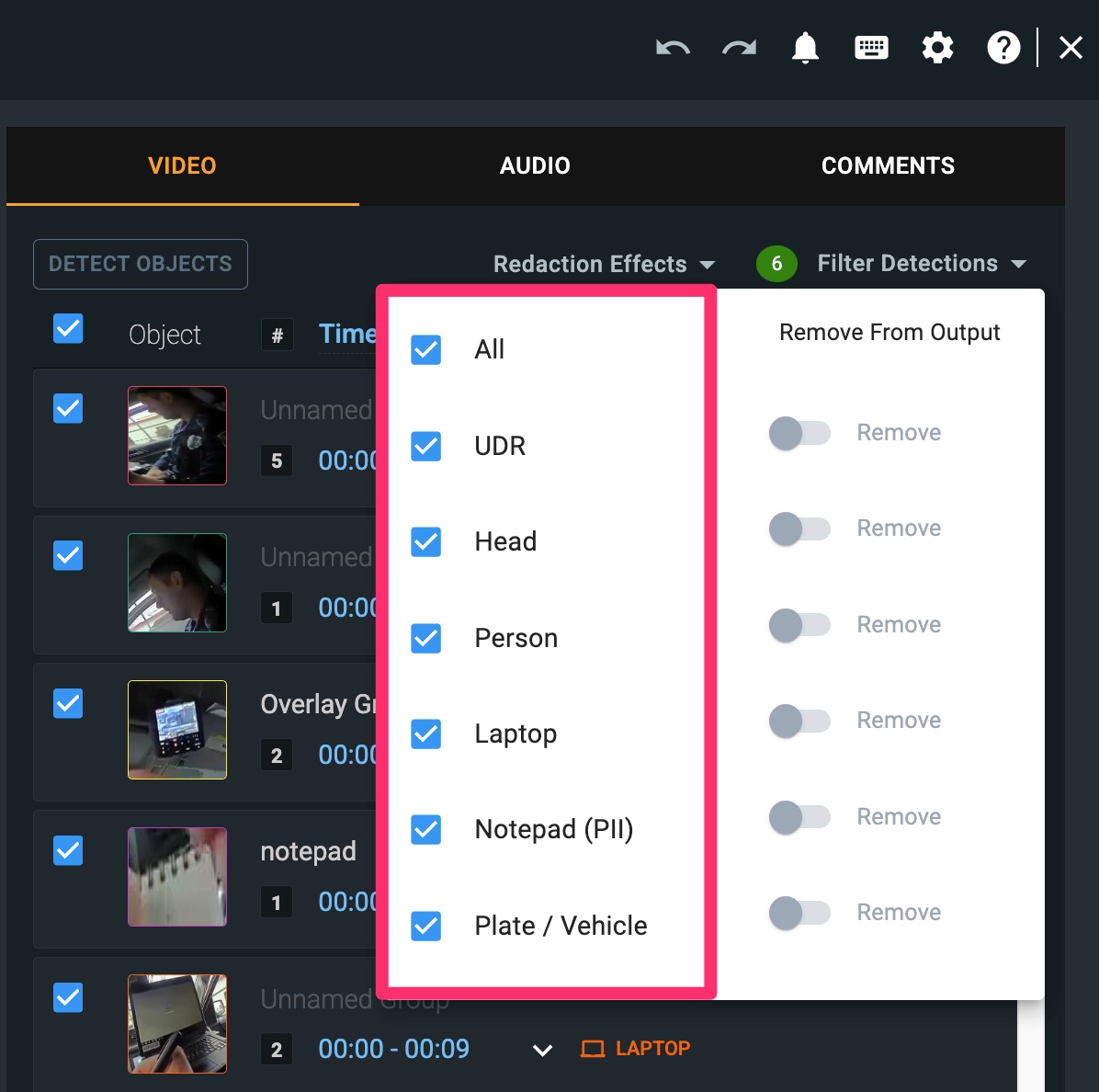This screenshot has width=1099, height=1092.
Task: Click the orange laptop icon label
Action: pos(636,1049)
